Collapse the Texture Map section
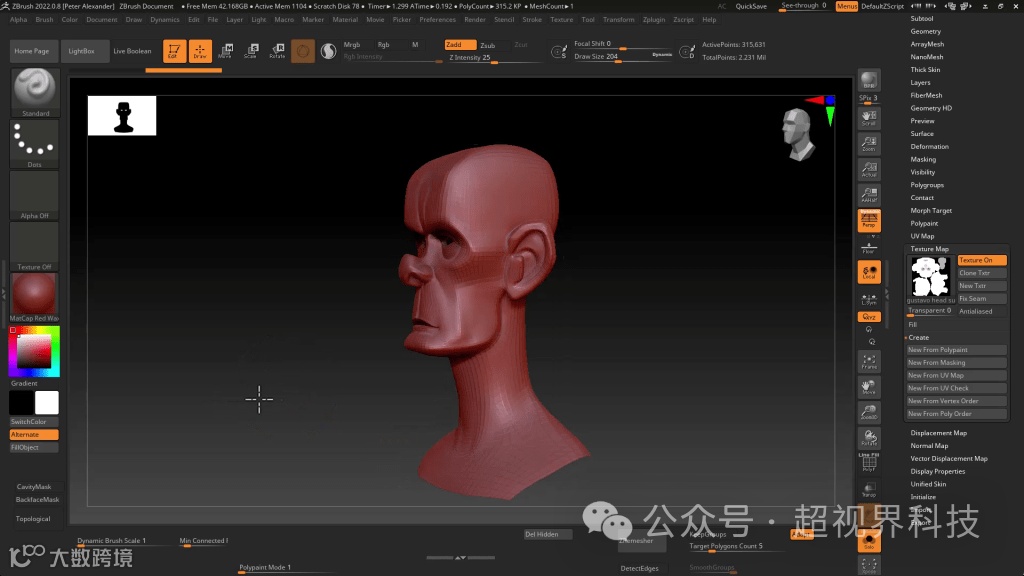Image resolution: width=1024 pixels, height=576 pixels. 929,249
